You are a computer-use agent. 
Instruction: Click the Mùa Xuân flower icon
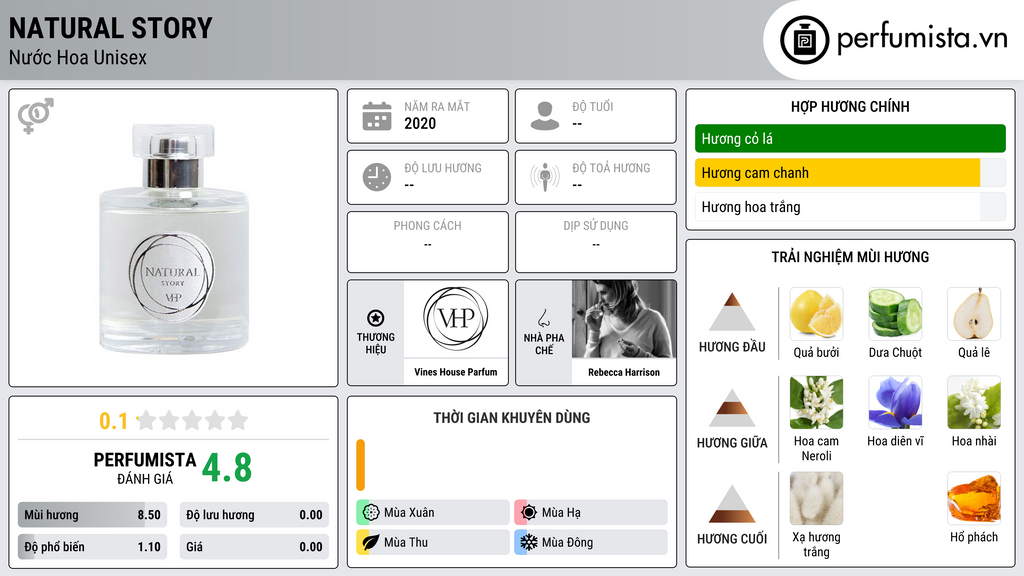(x=371, y=513)
